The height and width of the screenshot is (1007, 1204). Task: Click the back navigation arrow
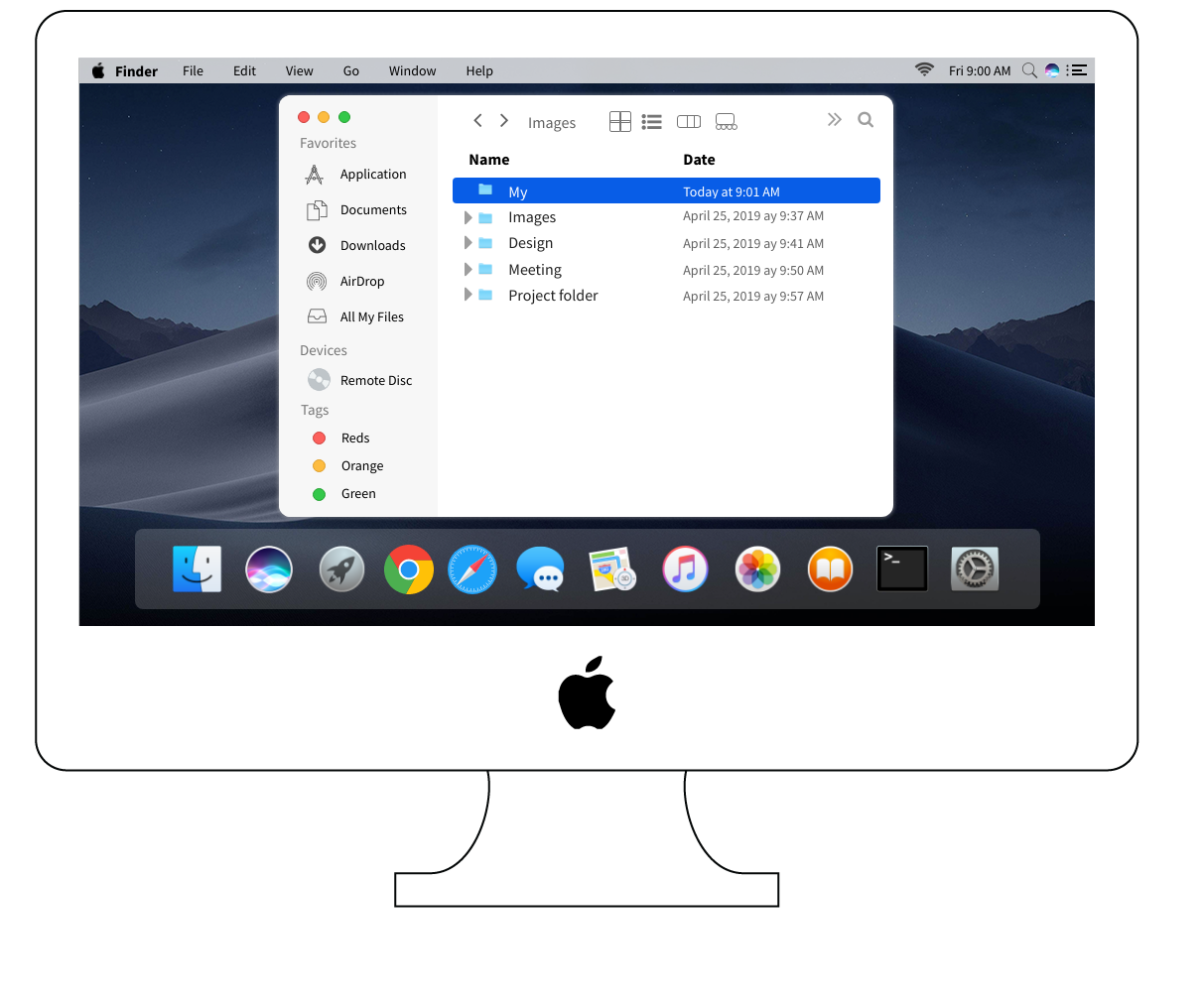point(477,120)
